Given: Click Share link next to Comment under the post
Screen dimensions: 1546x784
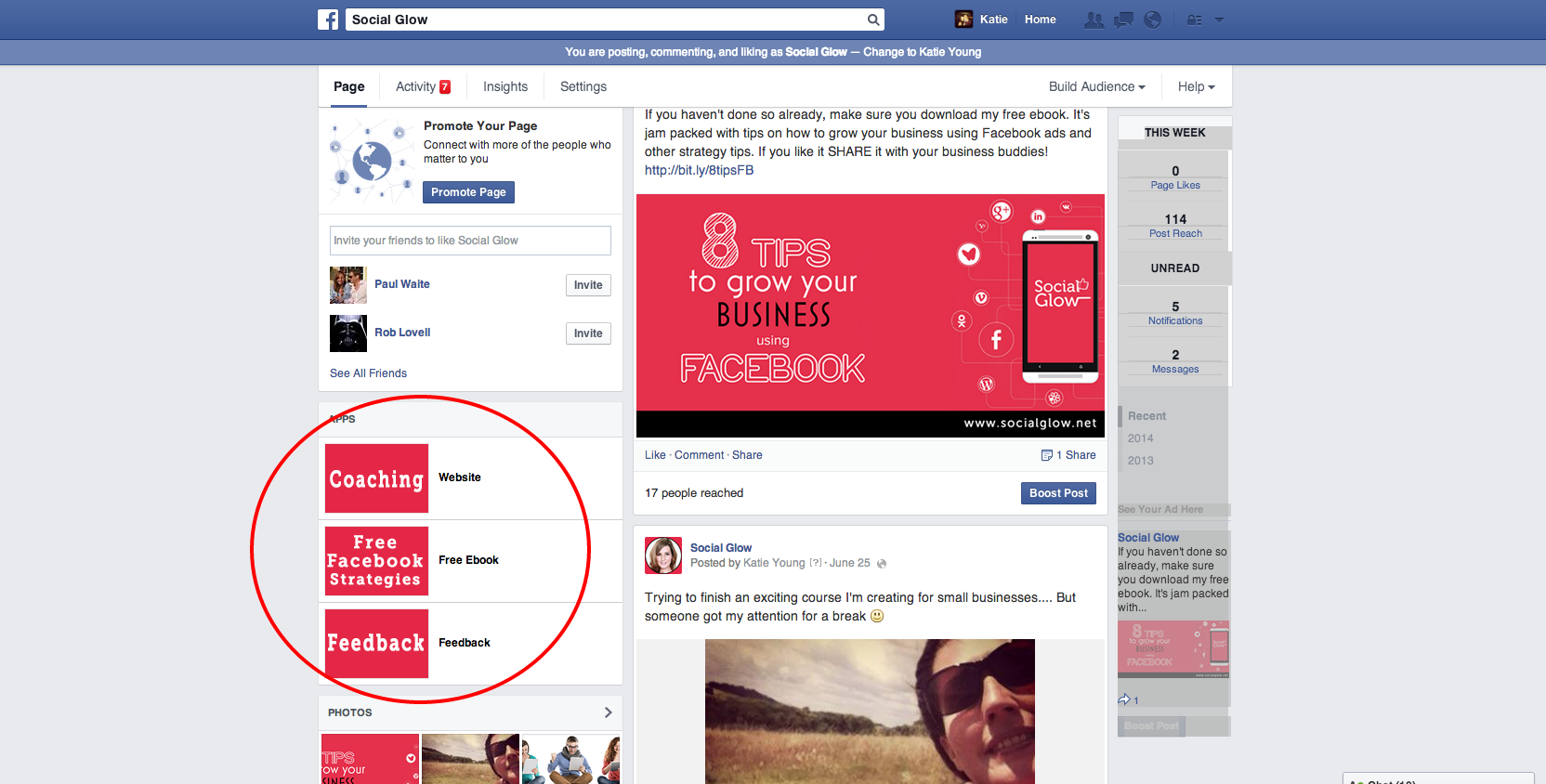Looking at the screenshot, I should (747, 455).
